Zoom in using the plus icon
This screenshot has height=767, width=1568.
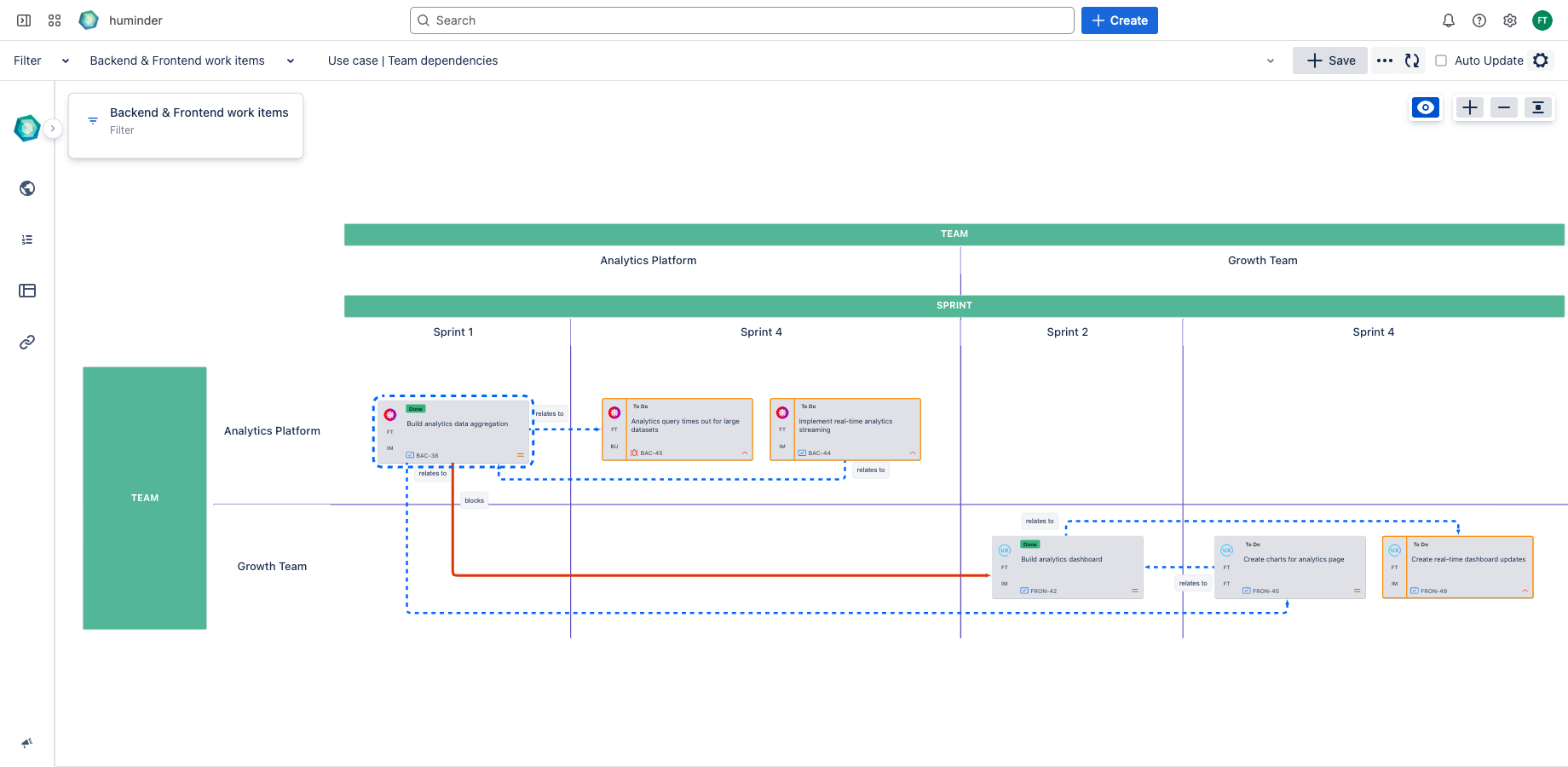tap(1469, 107)
